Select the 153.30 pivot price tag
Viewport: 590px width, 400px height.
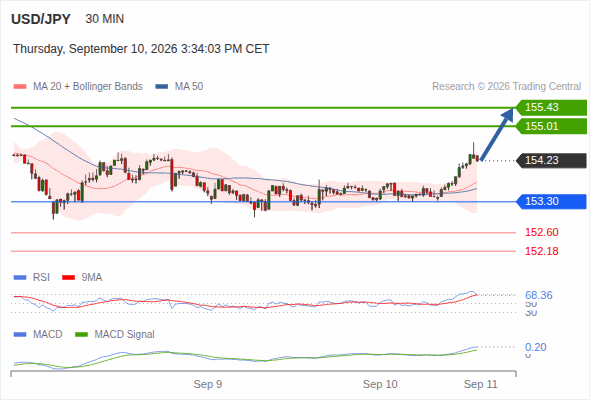coord(551,201)
